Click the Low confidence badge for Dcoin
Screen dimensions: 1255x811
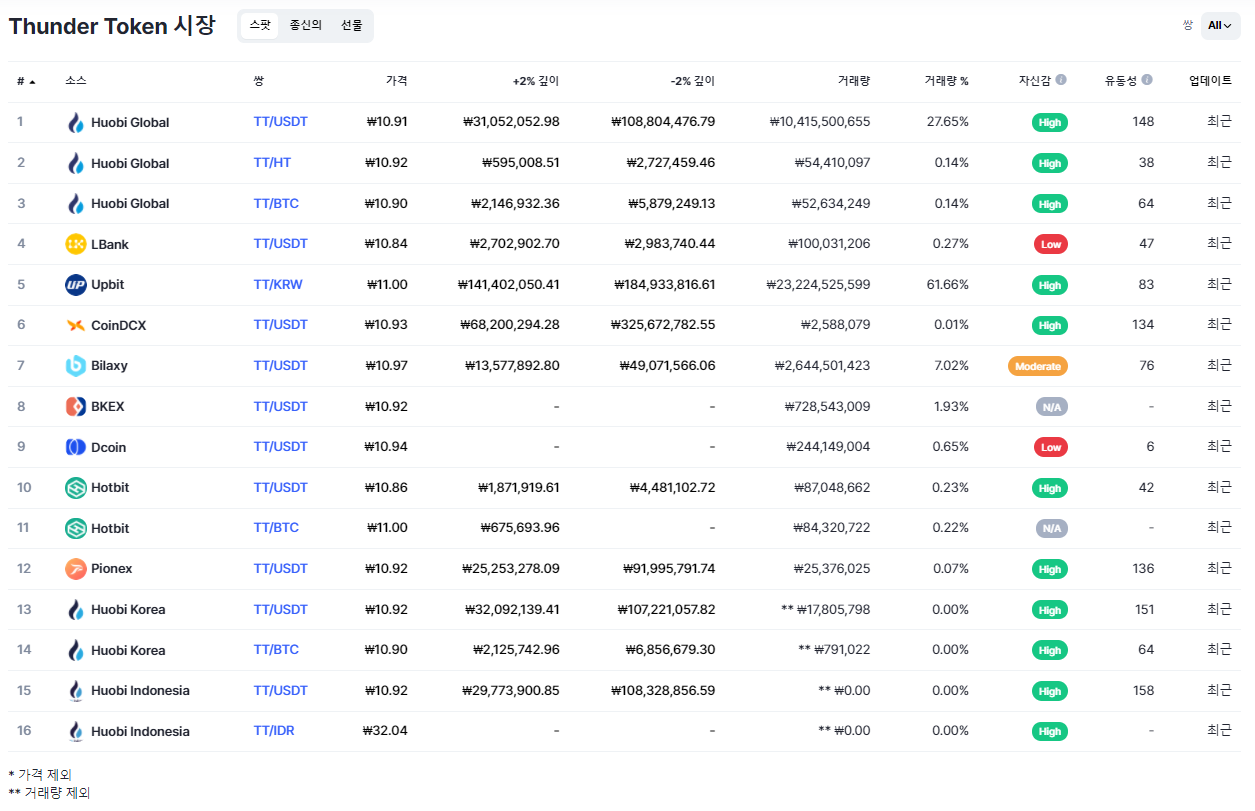coord(1051,447)
